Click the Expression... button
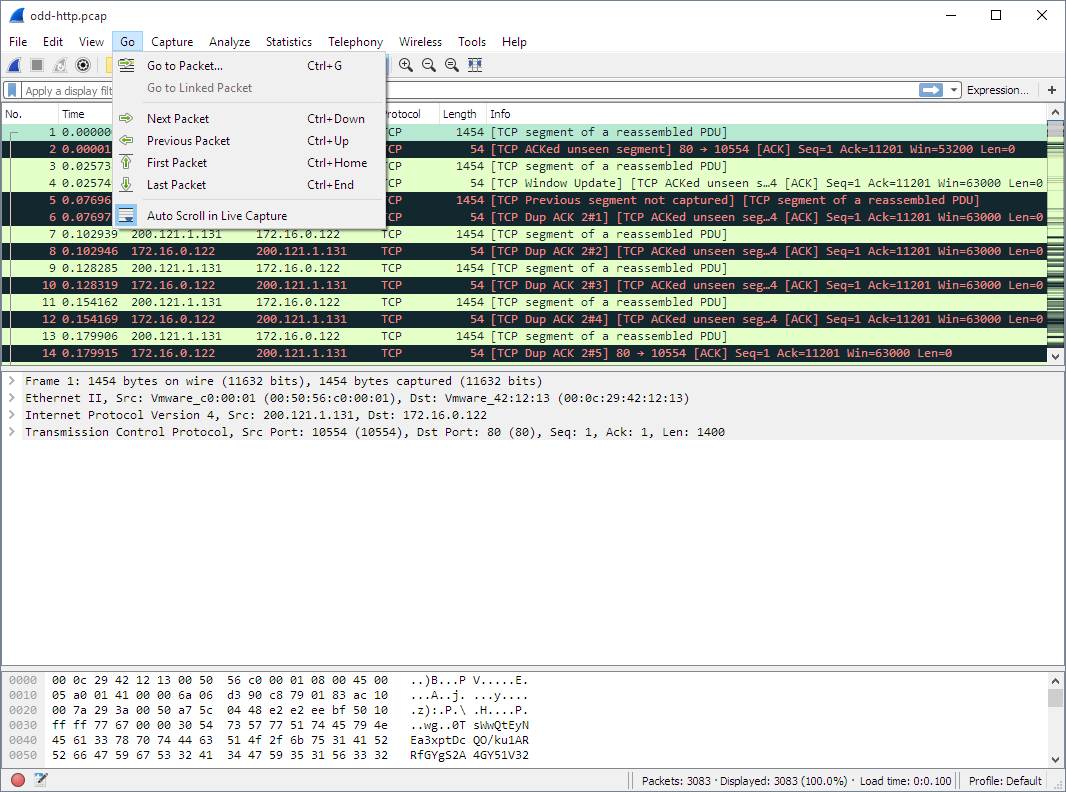 pos(998,90)
